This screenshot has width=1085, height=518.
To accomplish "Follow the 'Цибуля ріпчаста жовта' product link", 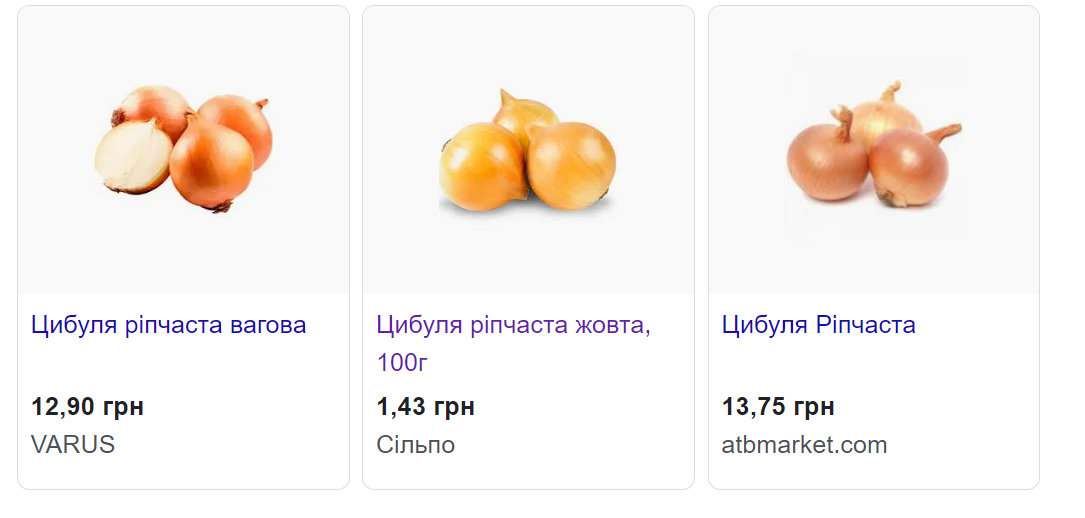I will point(513,325).
